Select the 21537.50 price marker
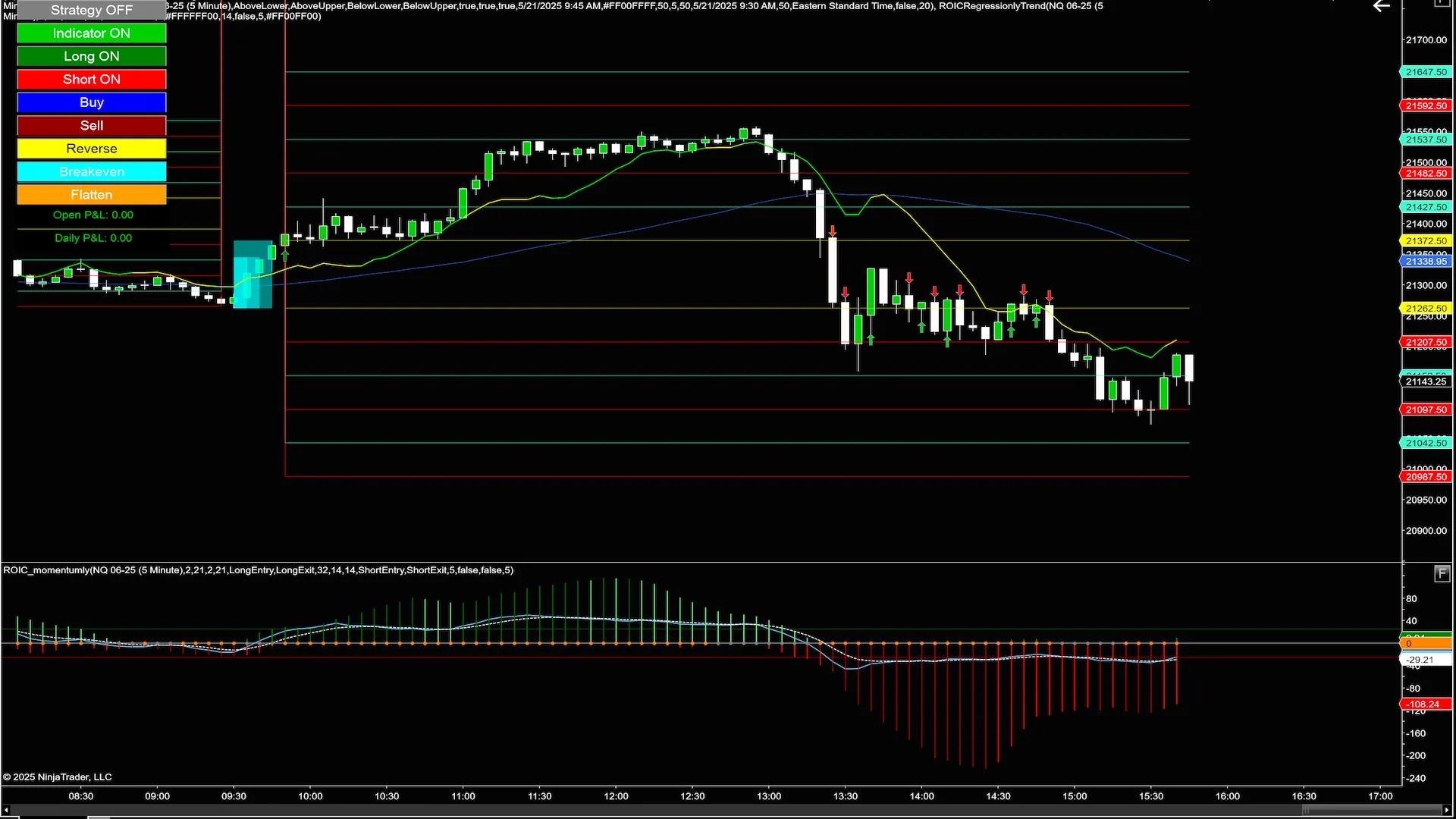 pyautogui.click(x=1426, y=140)
